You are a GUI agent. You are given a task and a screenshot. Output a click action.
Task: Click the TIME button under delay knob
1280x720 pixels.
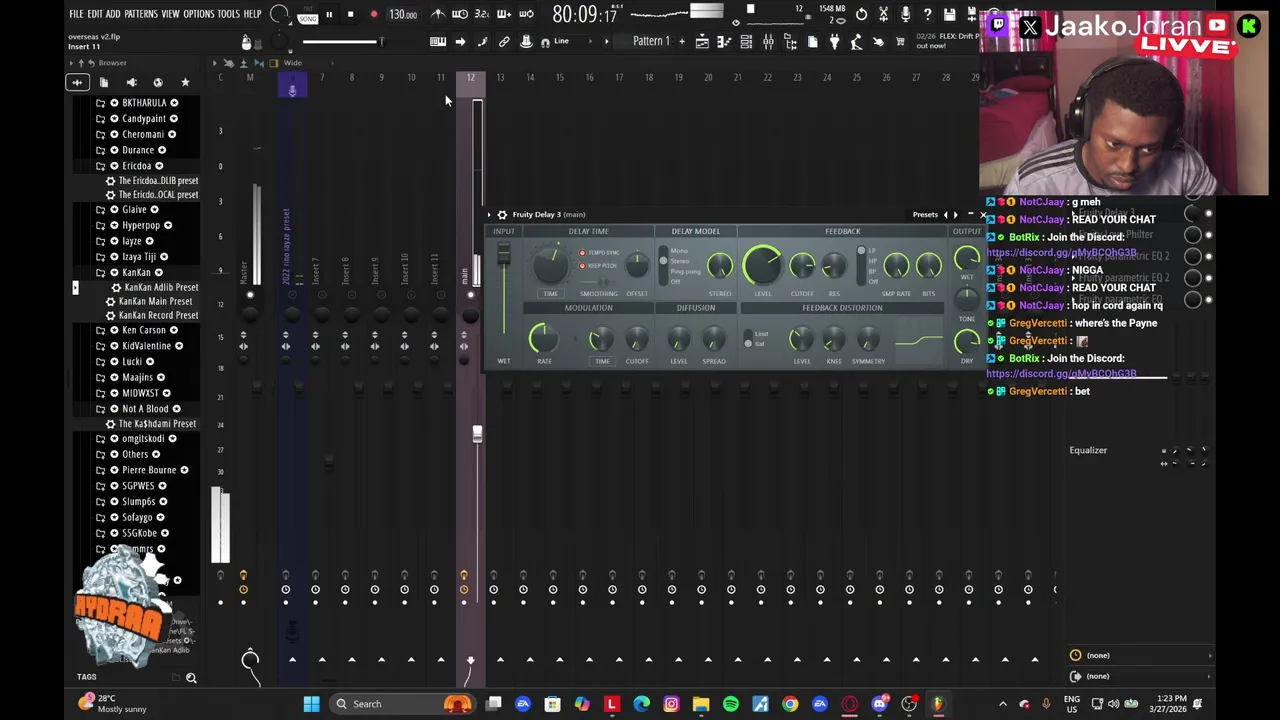551,294
